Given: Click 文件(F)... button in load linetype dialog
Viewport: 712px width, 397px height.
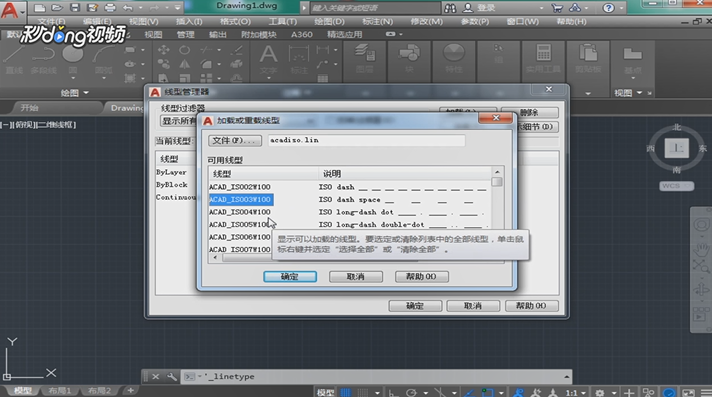Looking at the screenshot, I should [x=235, y=140].
